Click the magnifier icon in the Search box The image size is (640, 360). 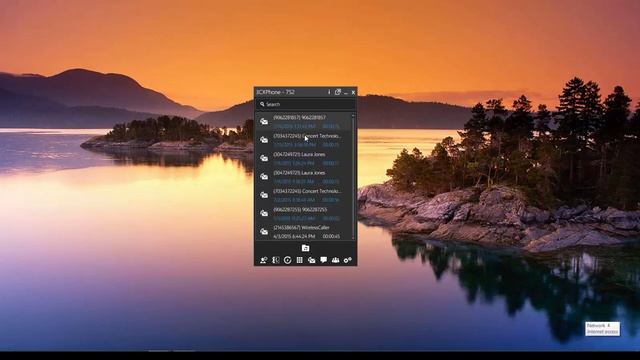click(x=262, y=104)
